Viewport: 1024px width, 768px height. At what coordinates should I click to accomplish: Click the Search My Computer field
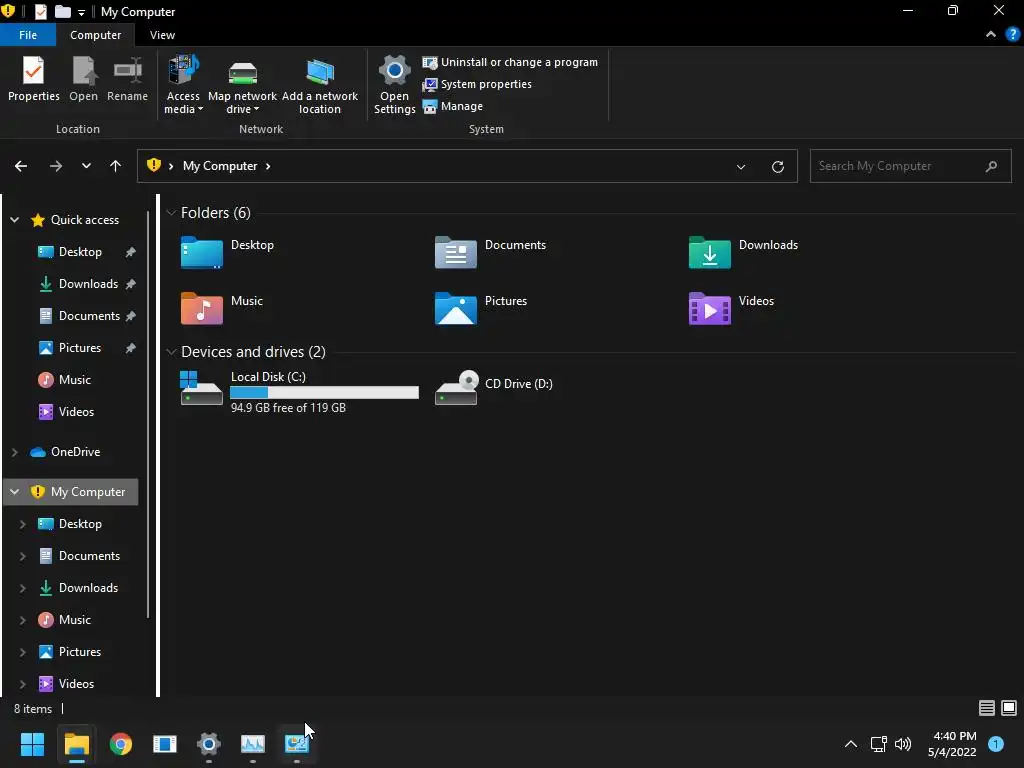coord(910,166)
